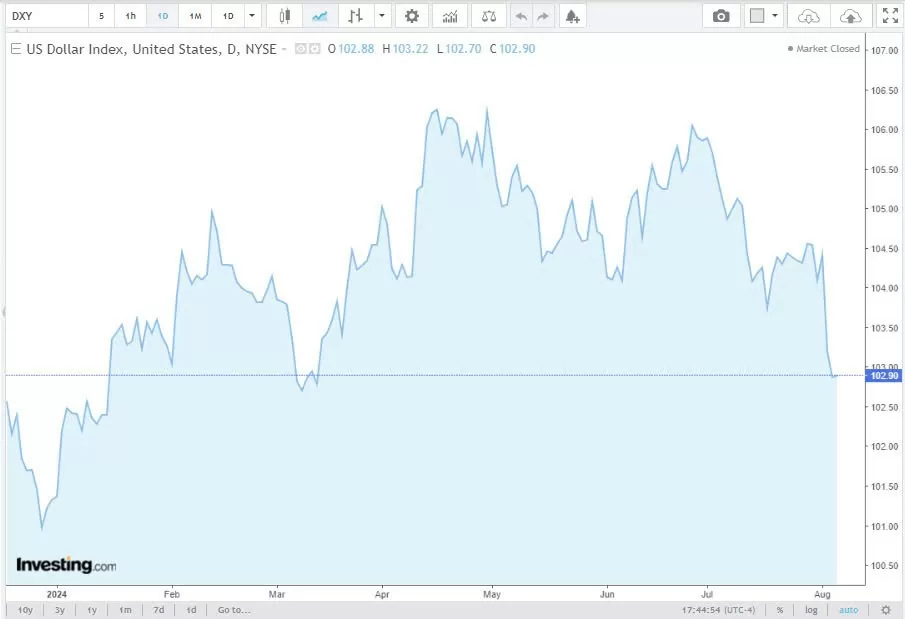Select the candlestick chart type icon
Viewport: 905px width, 619px height.
tap(283, 15)
